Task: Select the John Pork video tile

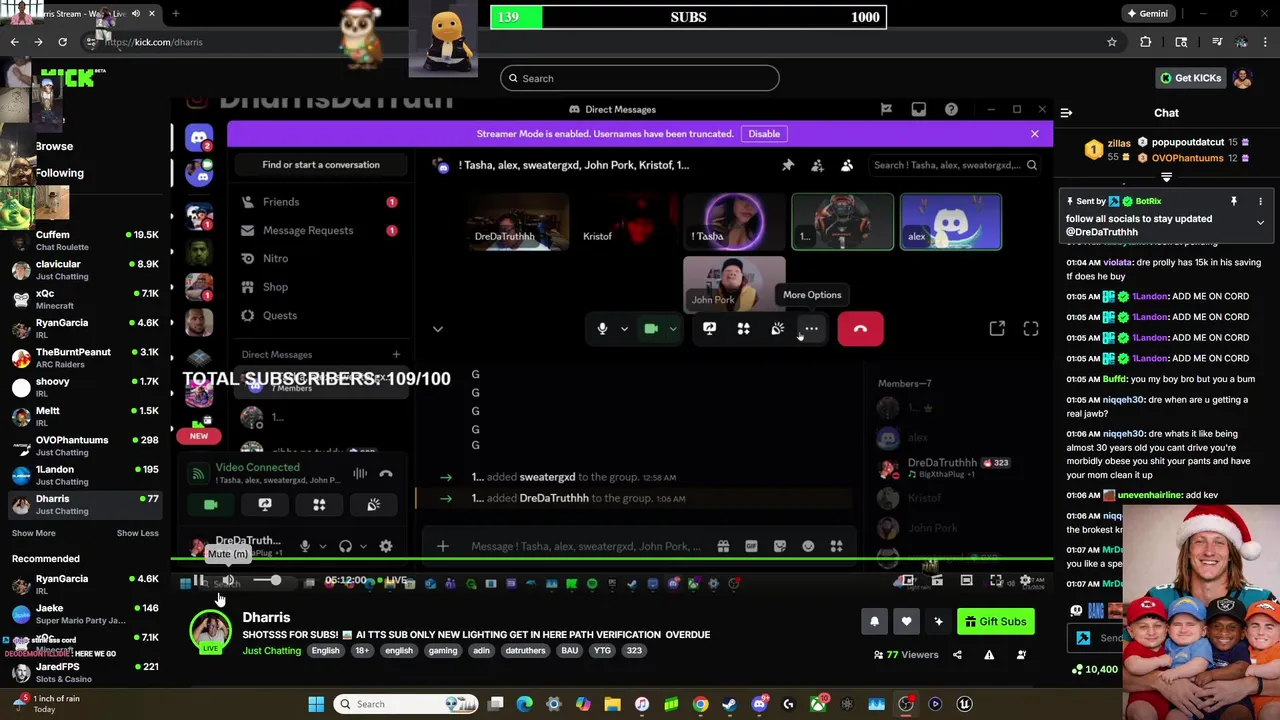Action: [734, 284]
